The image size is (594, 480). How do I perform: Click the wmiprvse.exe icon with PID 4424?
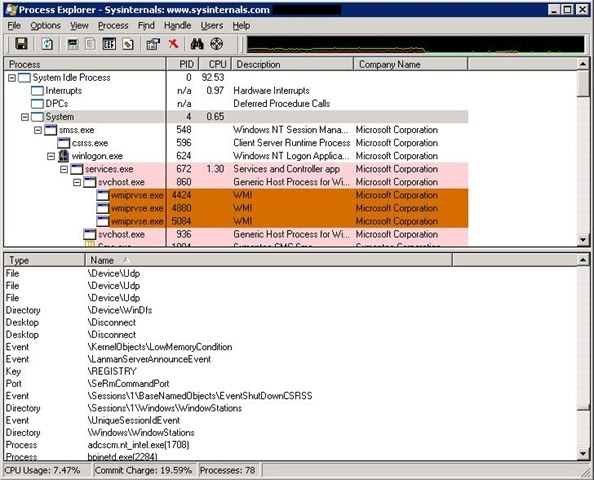pyautogui.click(x=102, y=195)
